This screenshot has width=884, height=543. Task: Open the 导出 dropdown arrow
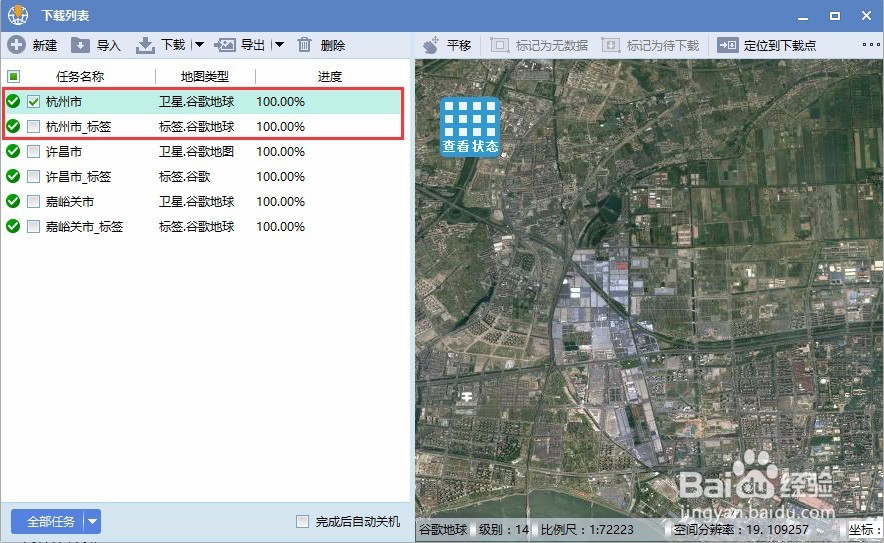279,45
